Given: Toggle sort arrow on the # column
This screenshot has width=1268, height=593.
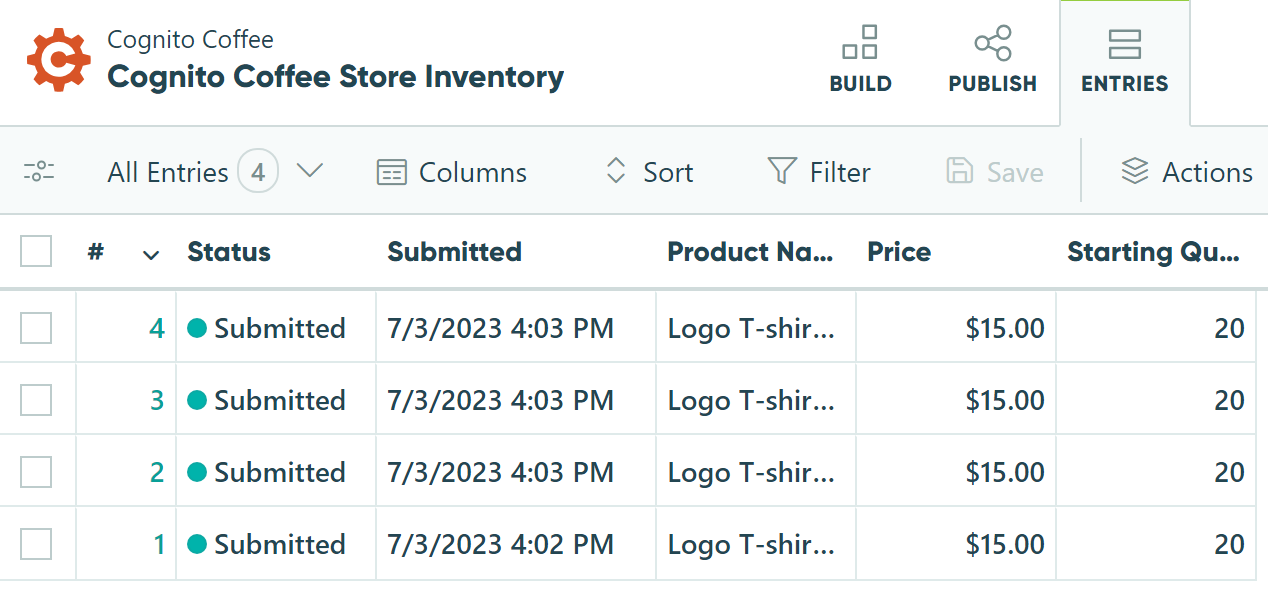Looking at the screenshot, I should tap(151, 255).
